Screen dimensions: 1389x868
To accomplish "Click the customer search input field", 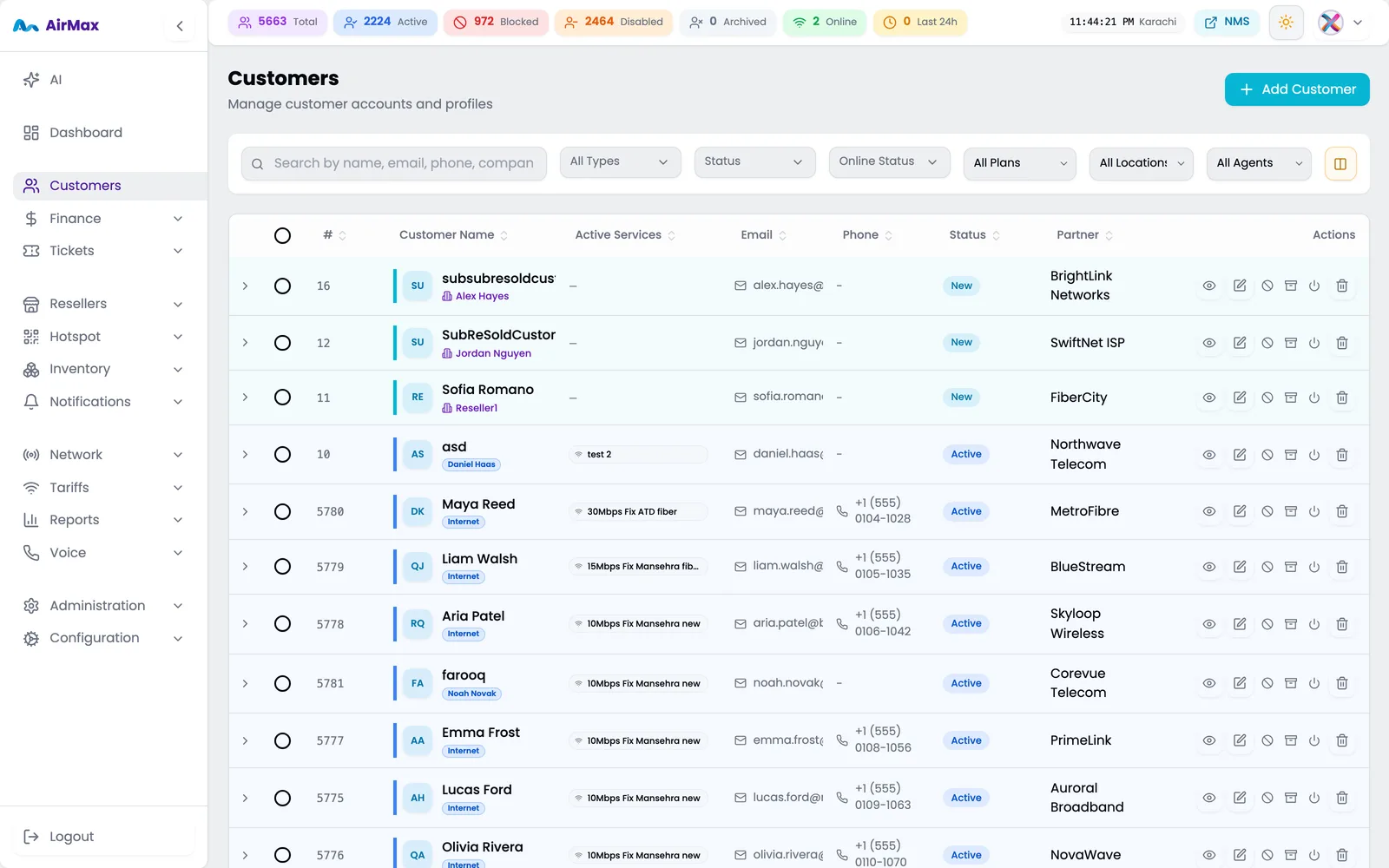I will coord(394,163).
